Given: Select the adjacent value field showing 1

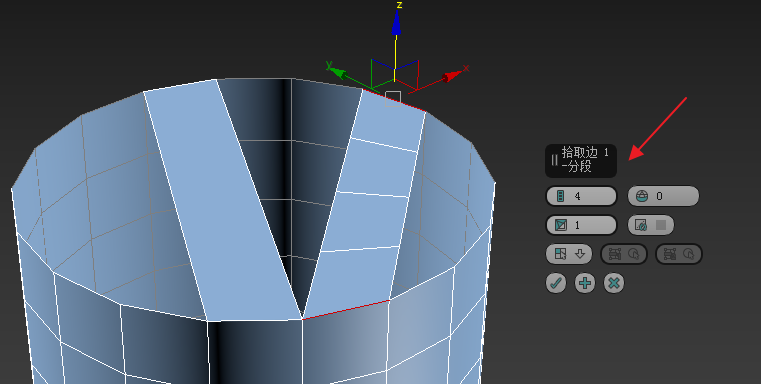Looking at the screenshot, I should [581, 225].
